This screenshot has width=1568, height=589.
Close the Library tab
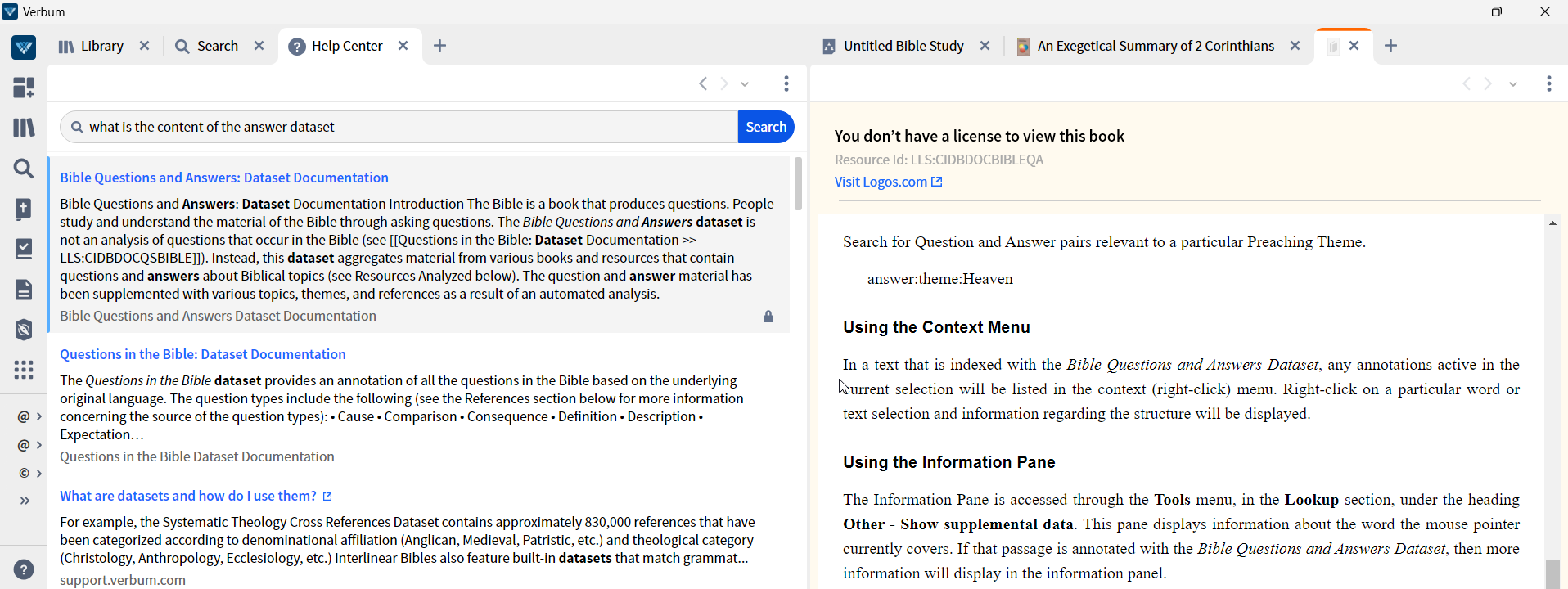(145, 46)
